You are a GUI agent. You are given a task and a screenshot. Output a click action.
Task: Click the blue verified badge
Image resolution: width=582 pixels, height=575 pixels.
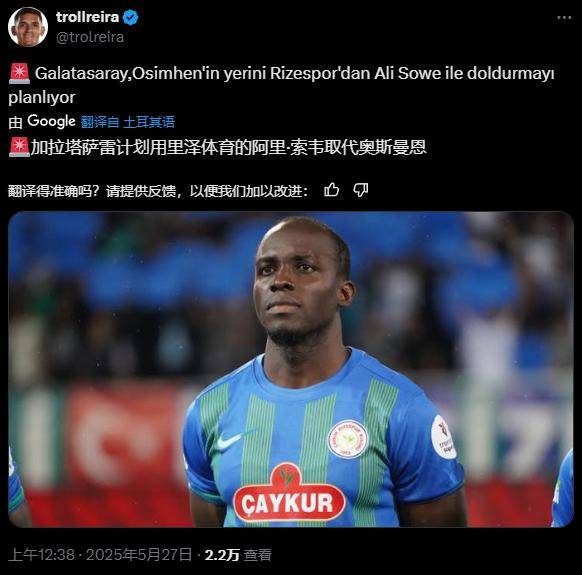pos(130,17)
